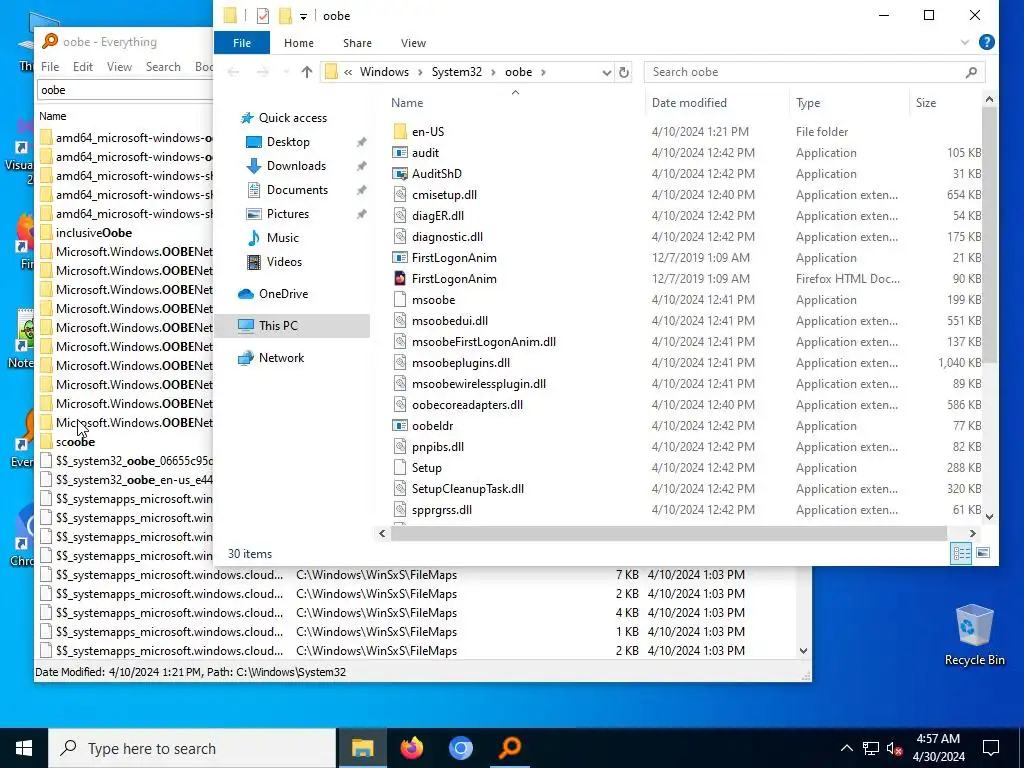
Task: Select the diagER.dll file
Action: pos(438,216)
